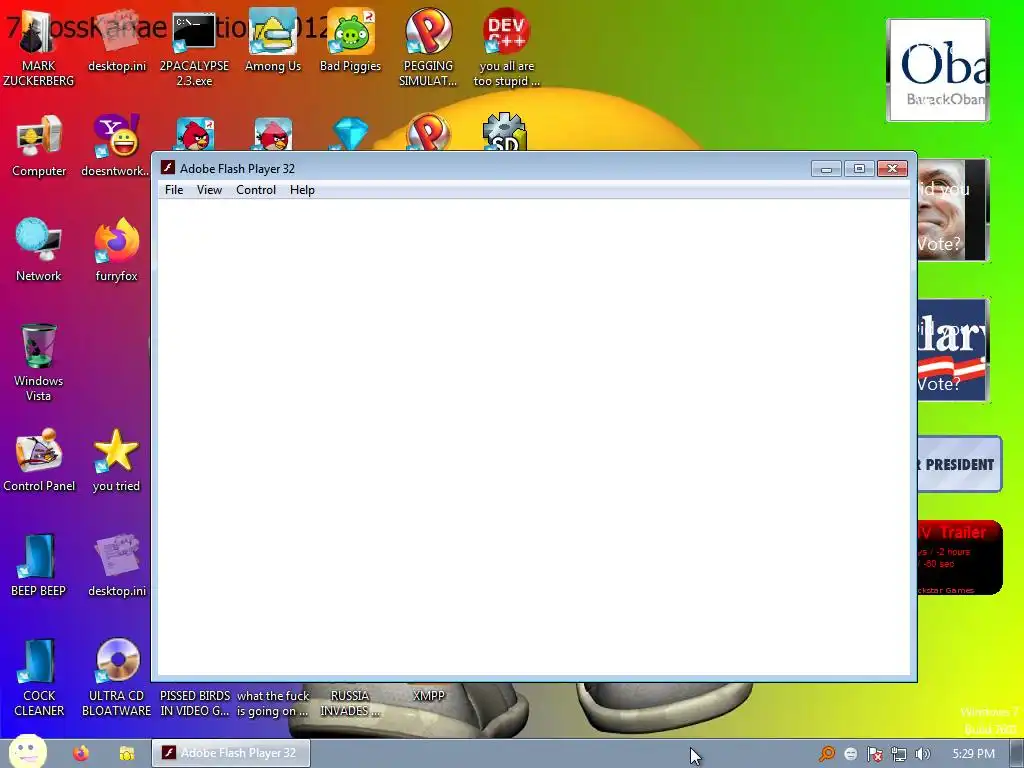Click the RUSSIA INVADES... icon label

[349, 703]
